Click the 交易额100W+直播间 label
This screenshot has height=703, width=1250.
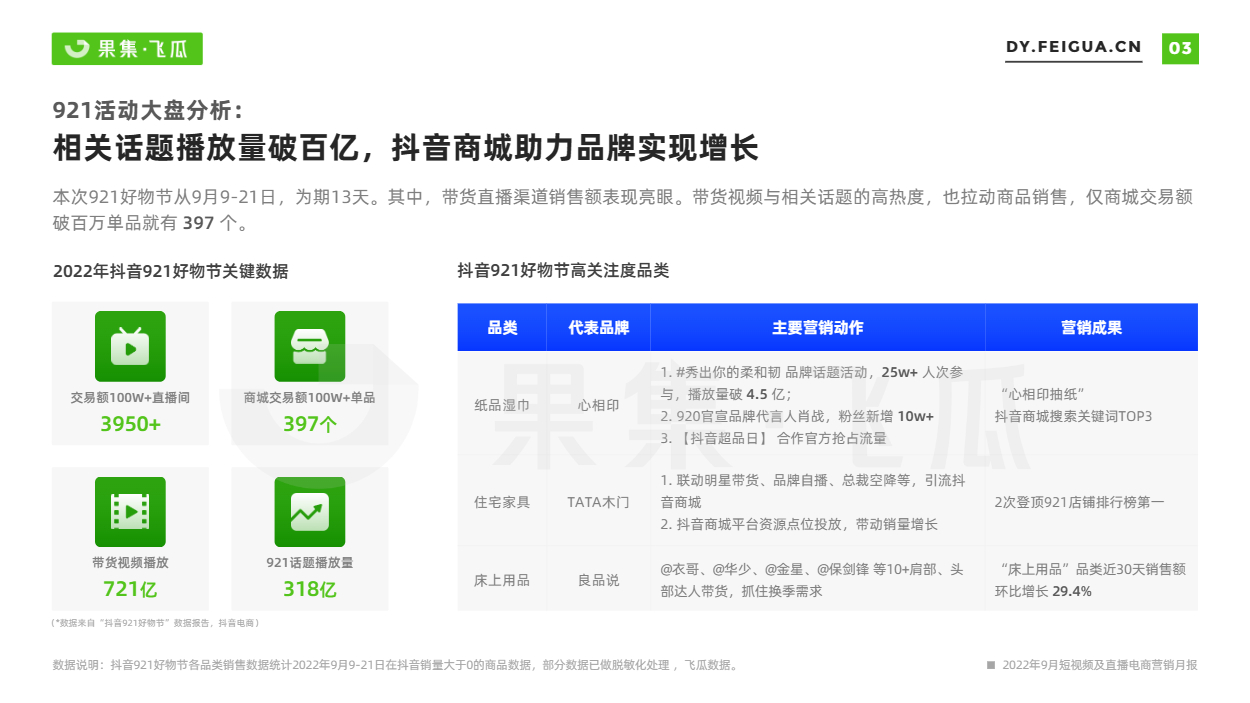click(x=130, y=397)
